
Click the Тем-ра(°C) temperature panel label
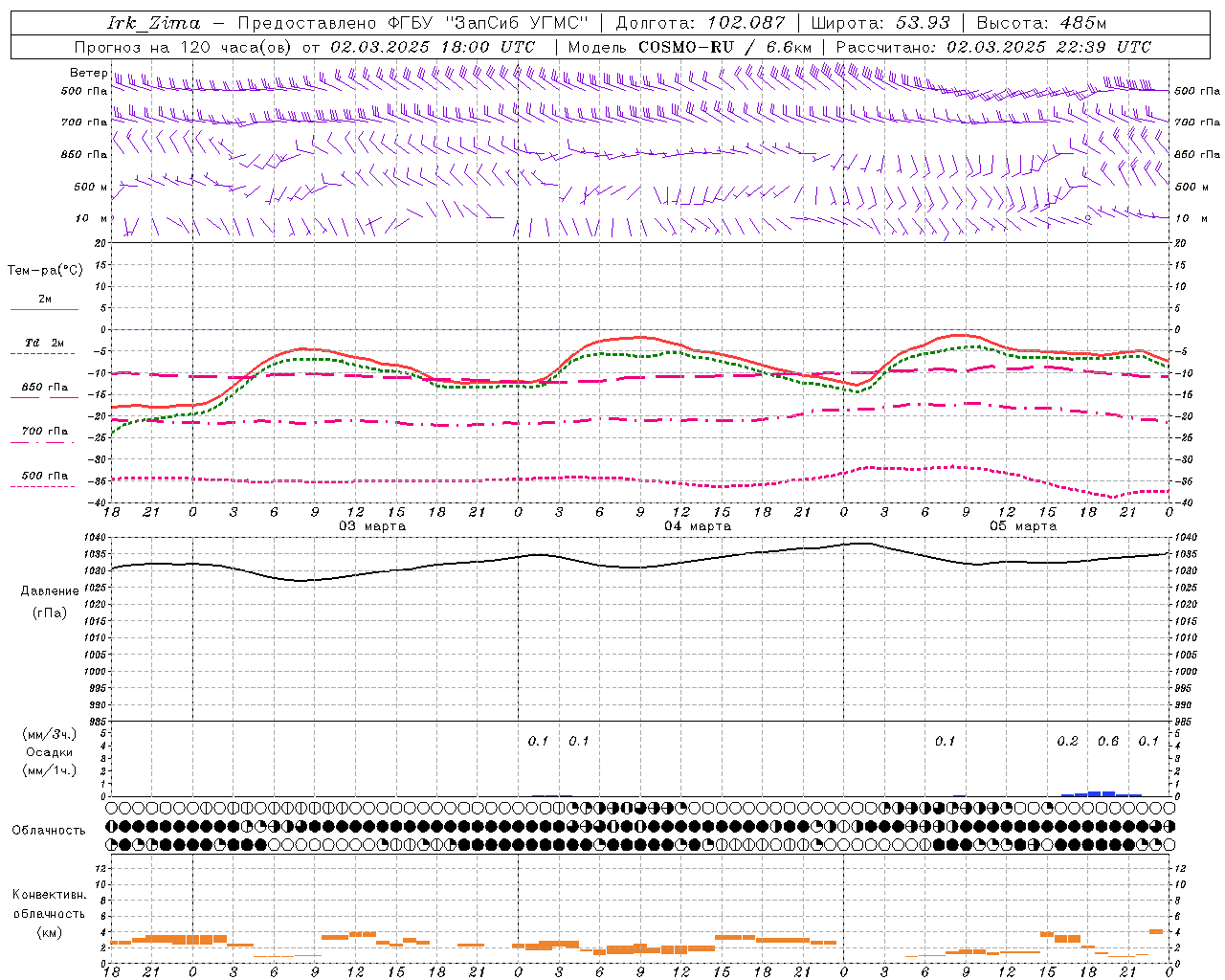click(45, 271)
